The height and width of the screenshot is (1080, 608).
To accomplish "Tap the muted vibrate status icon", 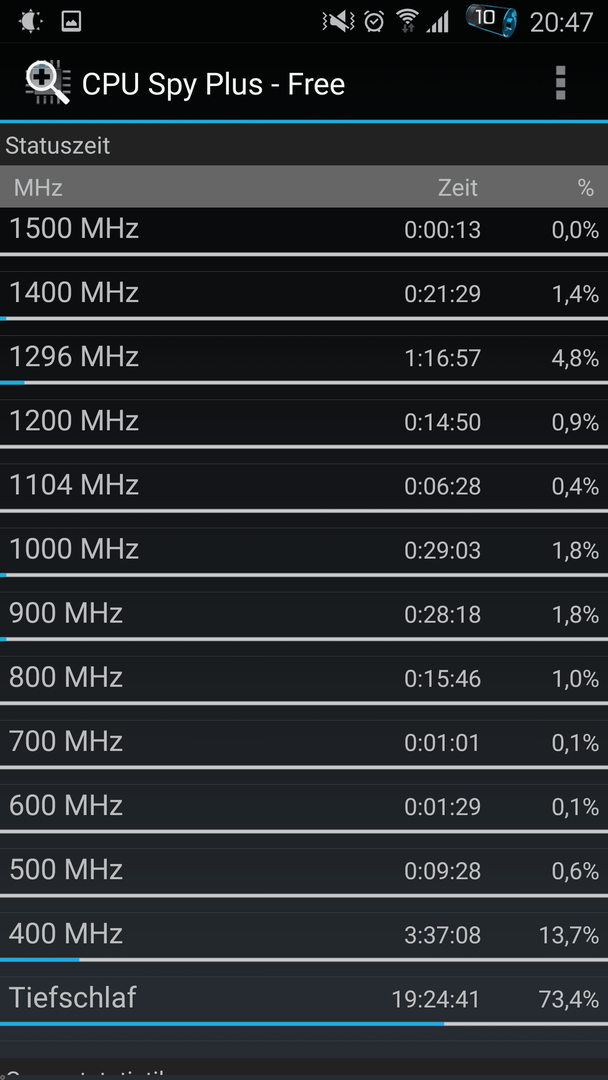I will (x=337, y=21).
